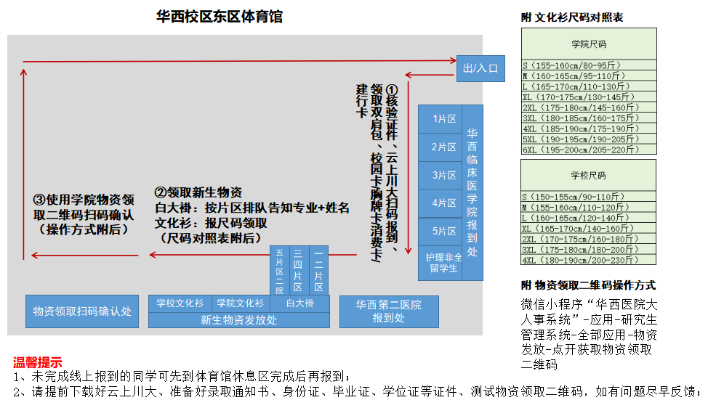The height and width of the screenshot is (409, 708).
Task: Click the 新生物资发放处 bar
Action: (237, 320)
